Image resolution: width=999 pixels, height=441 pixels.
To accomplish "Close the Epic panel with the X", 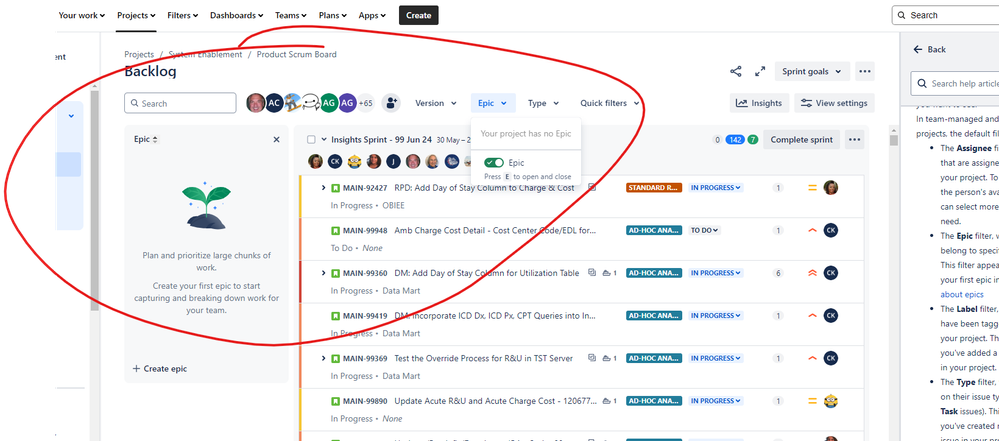I will (x=277, y=140).
